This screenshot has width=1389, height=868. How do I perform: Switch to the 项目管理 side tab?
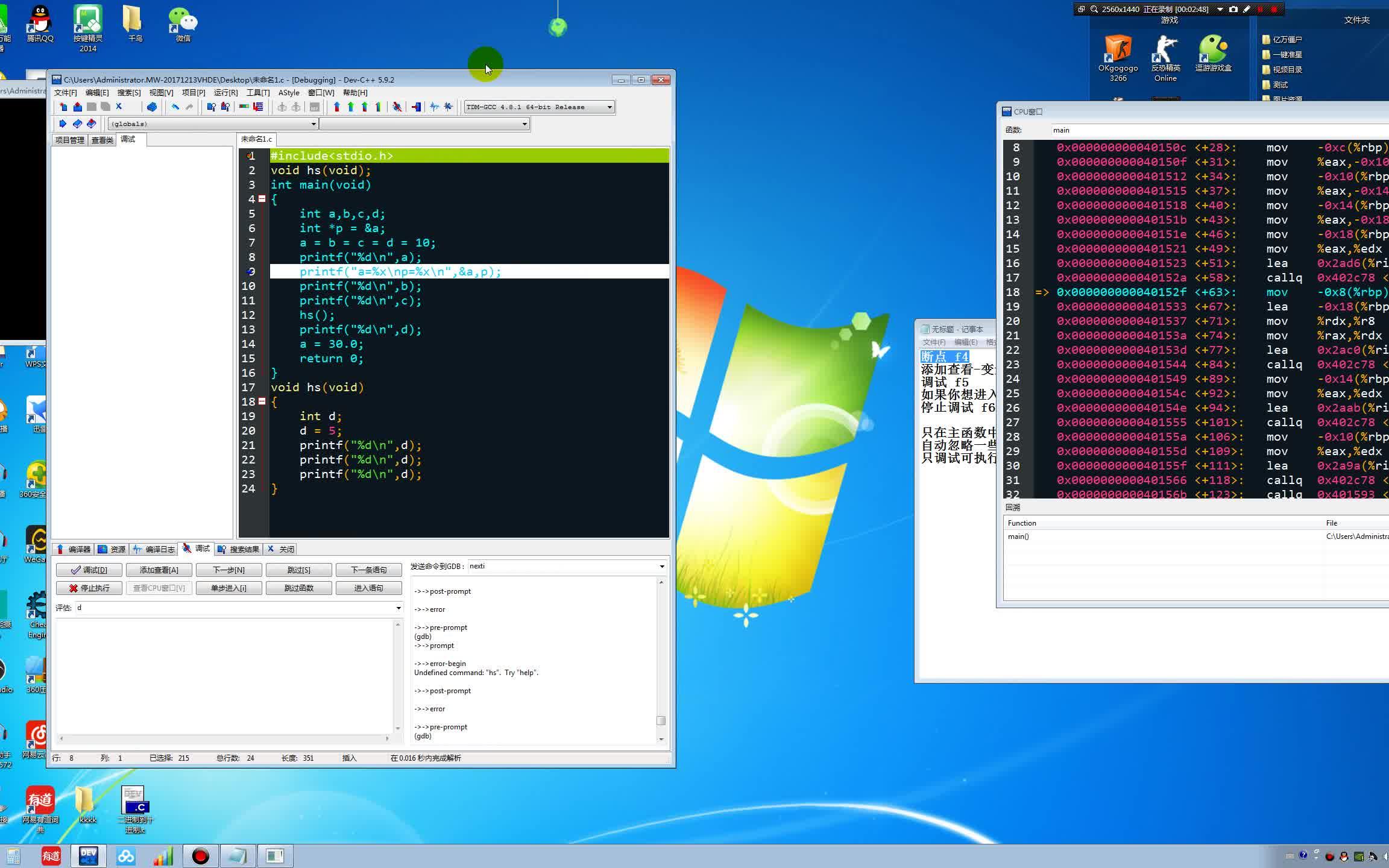click(70, 140)
